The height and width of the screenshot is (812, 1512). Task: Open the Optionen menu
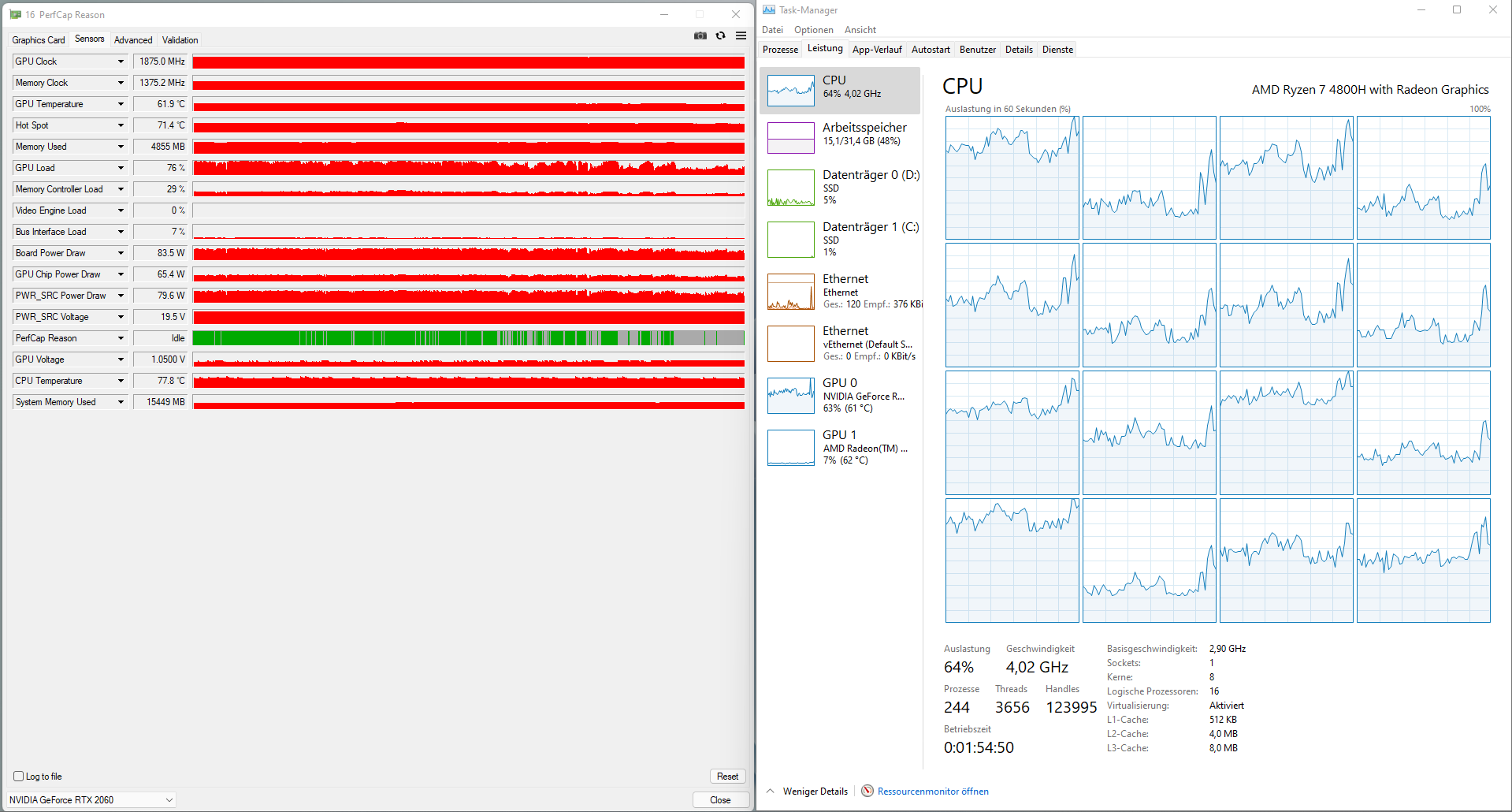point(813,30)
